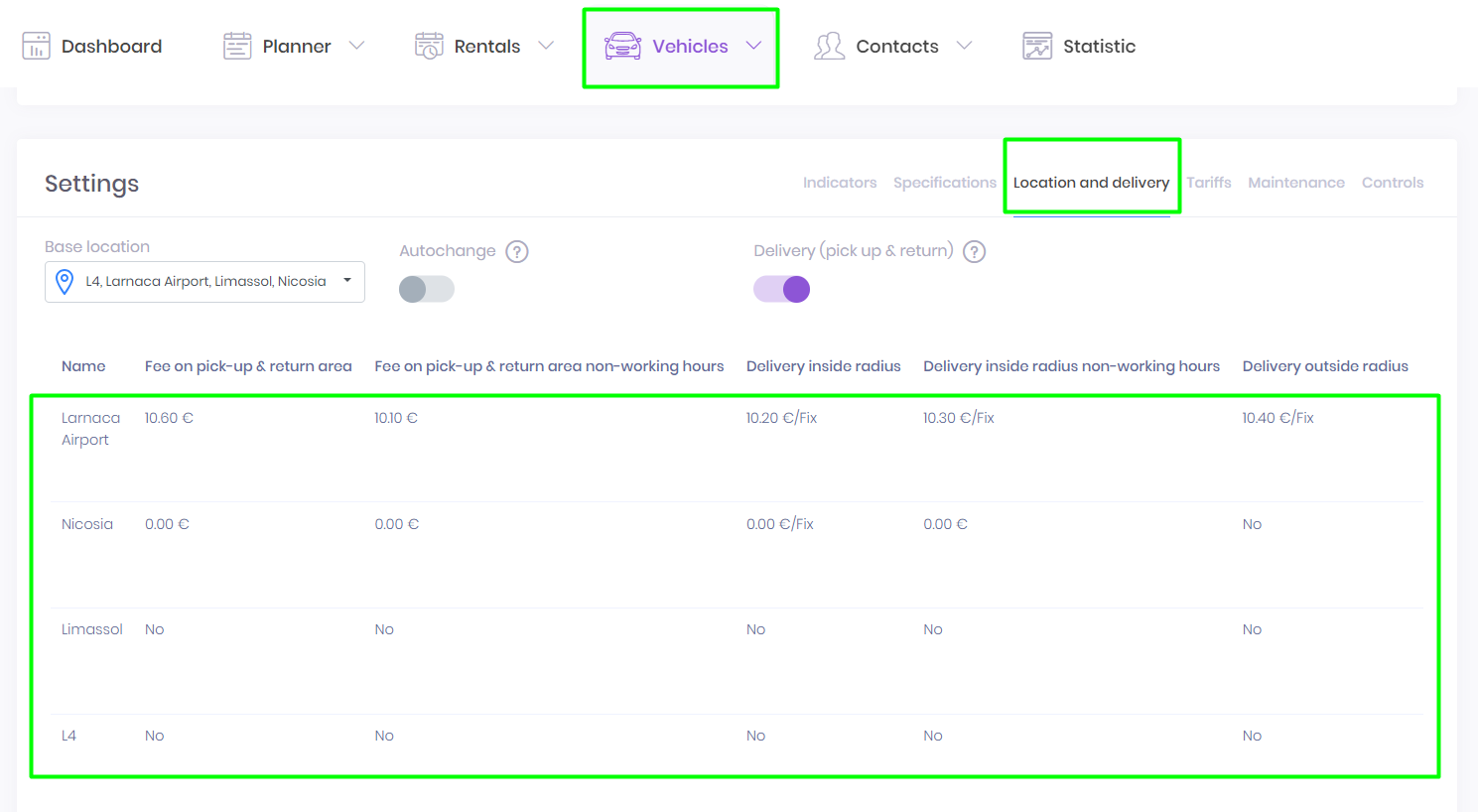1478x812 pixels.
Task: Disable the Delivery pick up & return toggle
Action: tap(782, 289)
